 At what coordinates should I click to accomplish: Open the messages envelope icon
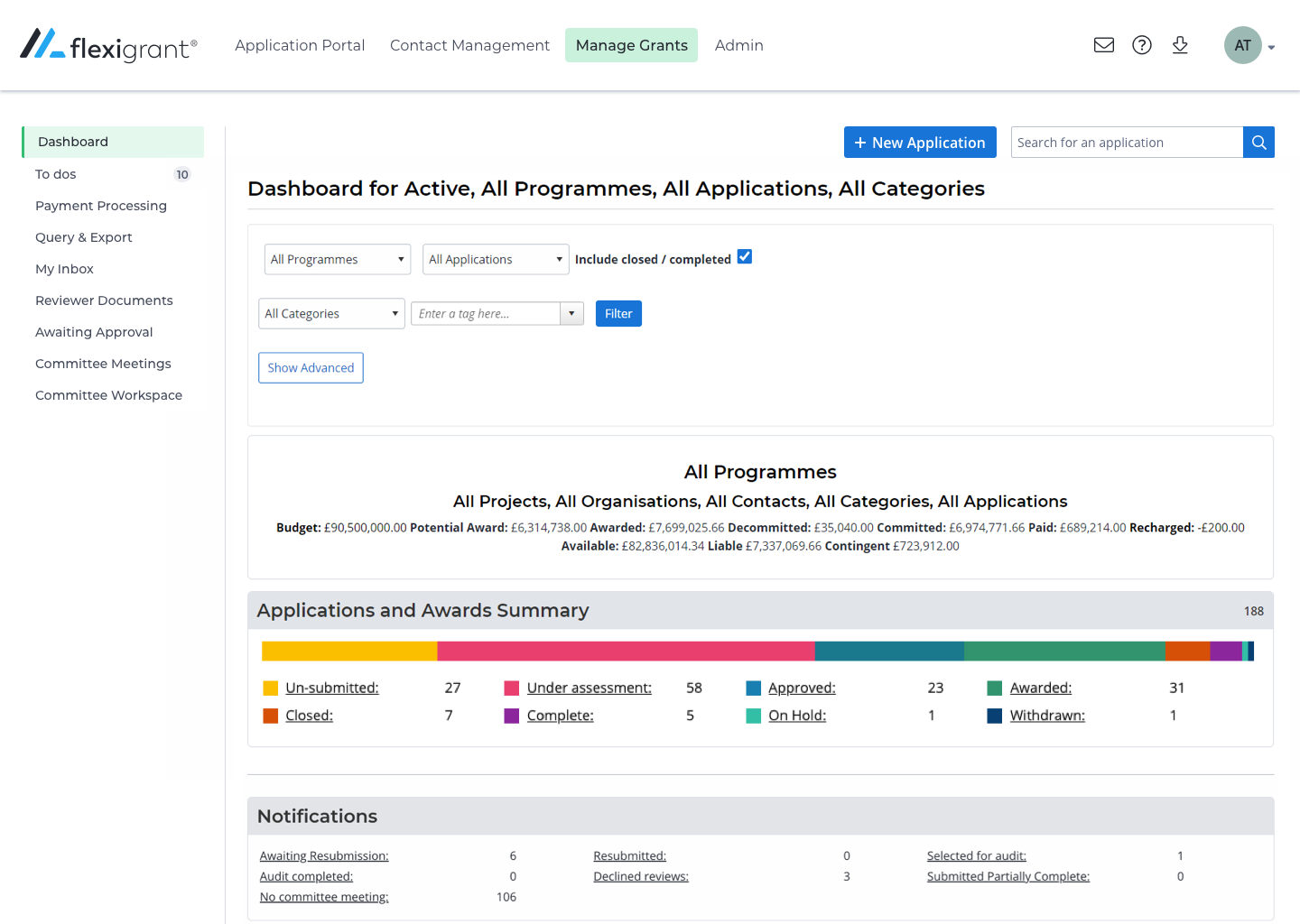1103,45
